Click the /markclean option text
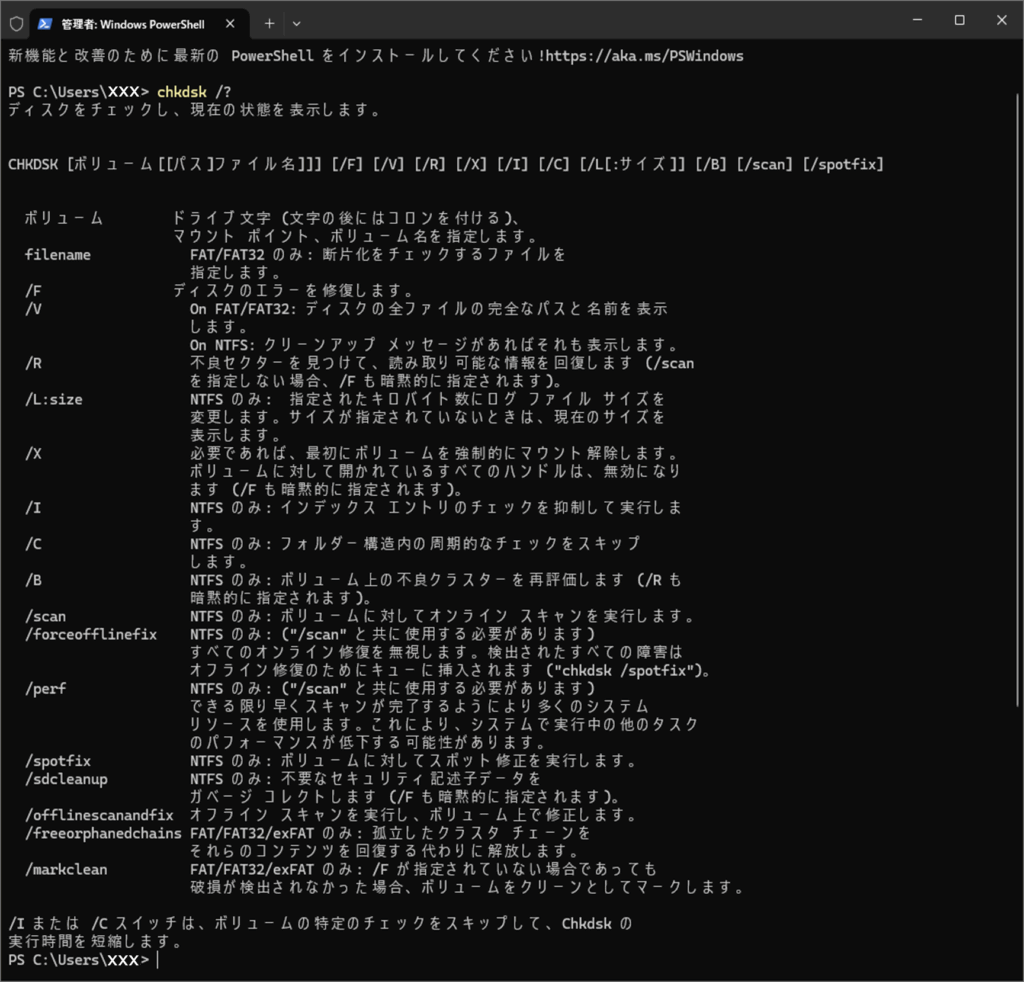The width and height of the screenshot is (1024, 982). click(x=66, y=869)
